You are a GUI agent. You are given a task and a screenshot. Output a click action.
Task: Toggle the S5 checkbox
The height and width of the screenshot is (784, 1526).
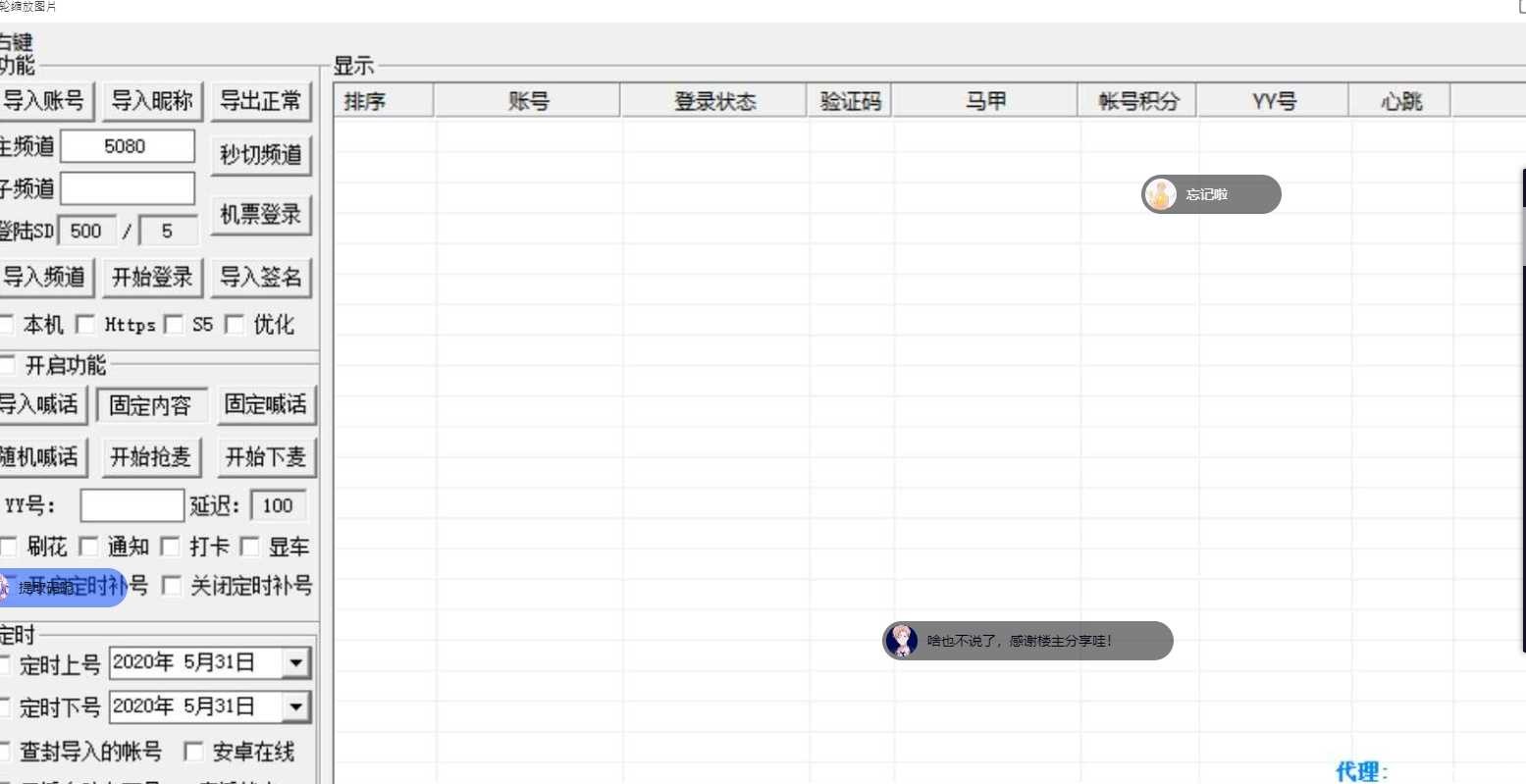coord(174,324)
